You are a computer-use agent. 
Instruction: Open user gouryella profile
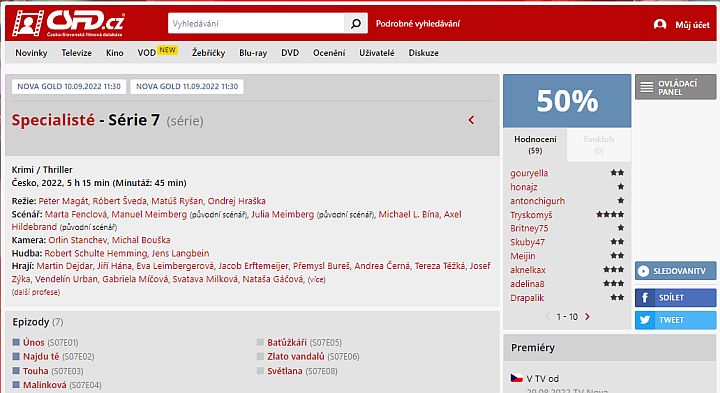[x=529, y=173]
